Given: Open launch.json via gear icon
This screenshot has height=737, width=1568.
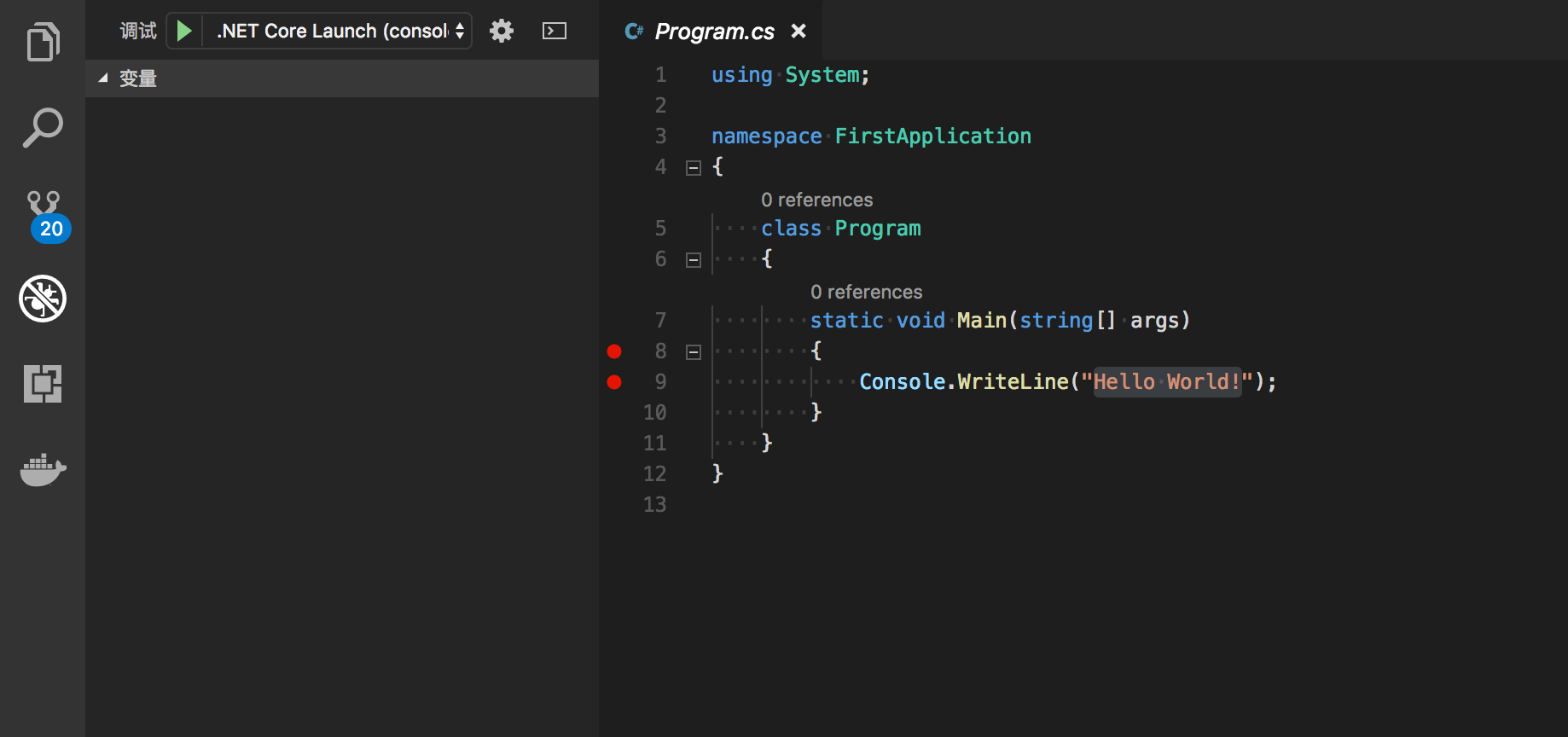Looking at the screenshot, I should [x=502, y=31].
